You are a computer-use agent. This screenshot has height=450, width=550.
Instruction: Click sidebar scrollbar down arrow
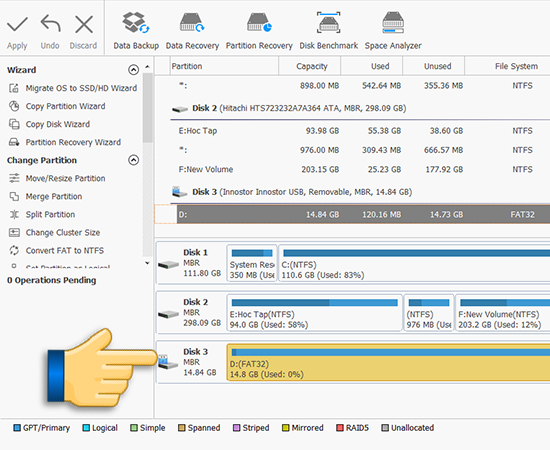point(147,263)
